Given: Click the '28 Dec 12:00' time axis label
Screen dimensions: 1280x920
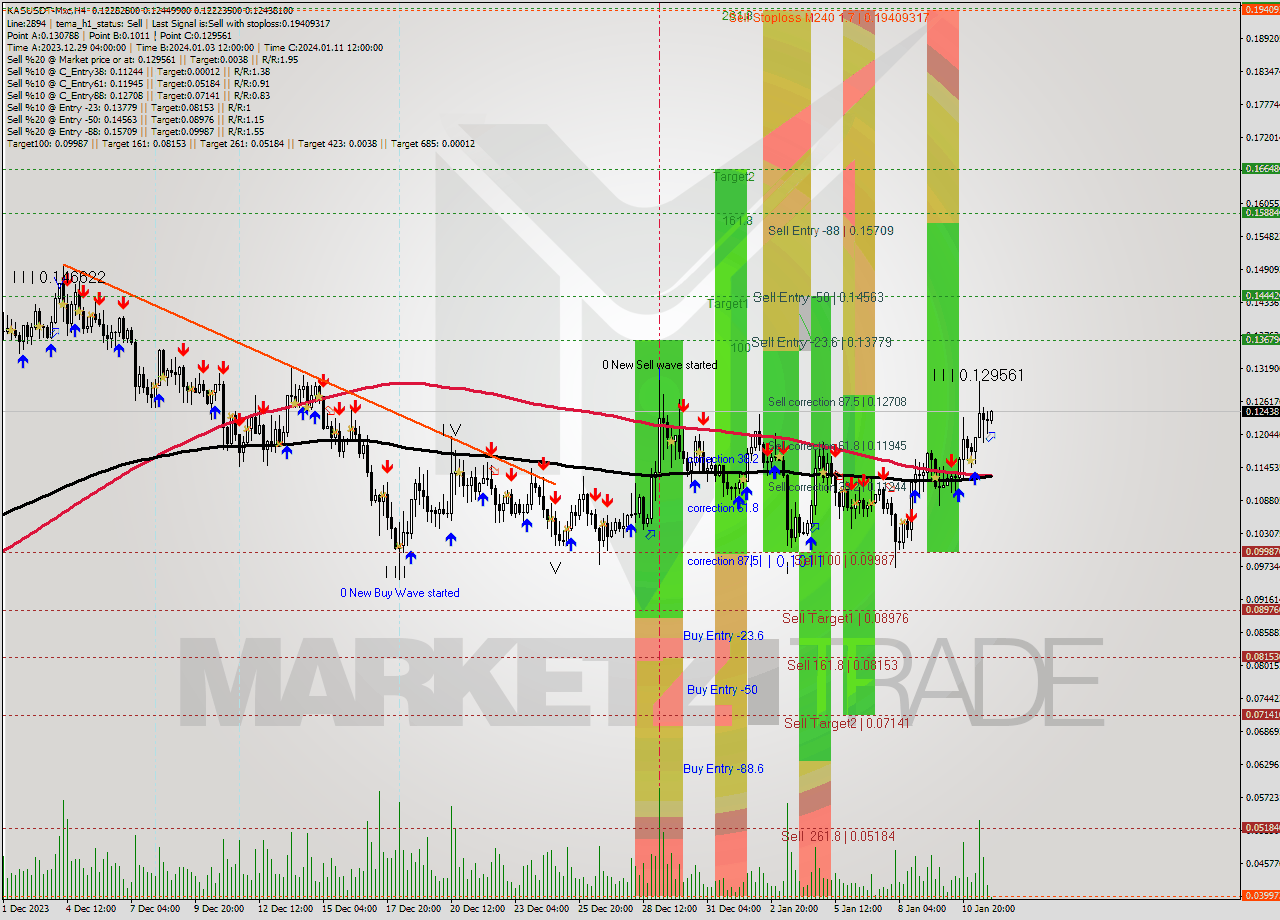Looking at the screenshot, I should (669, 909).
